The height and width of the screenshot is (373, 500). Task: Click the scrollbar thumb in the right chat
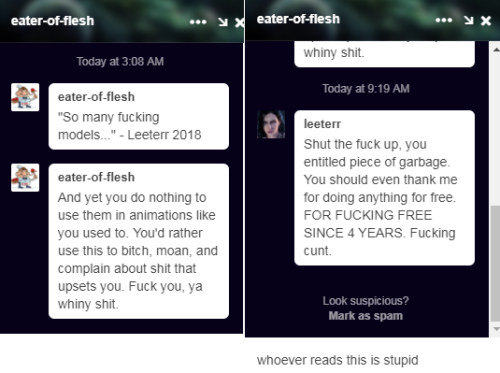[496, 264]
